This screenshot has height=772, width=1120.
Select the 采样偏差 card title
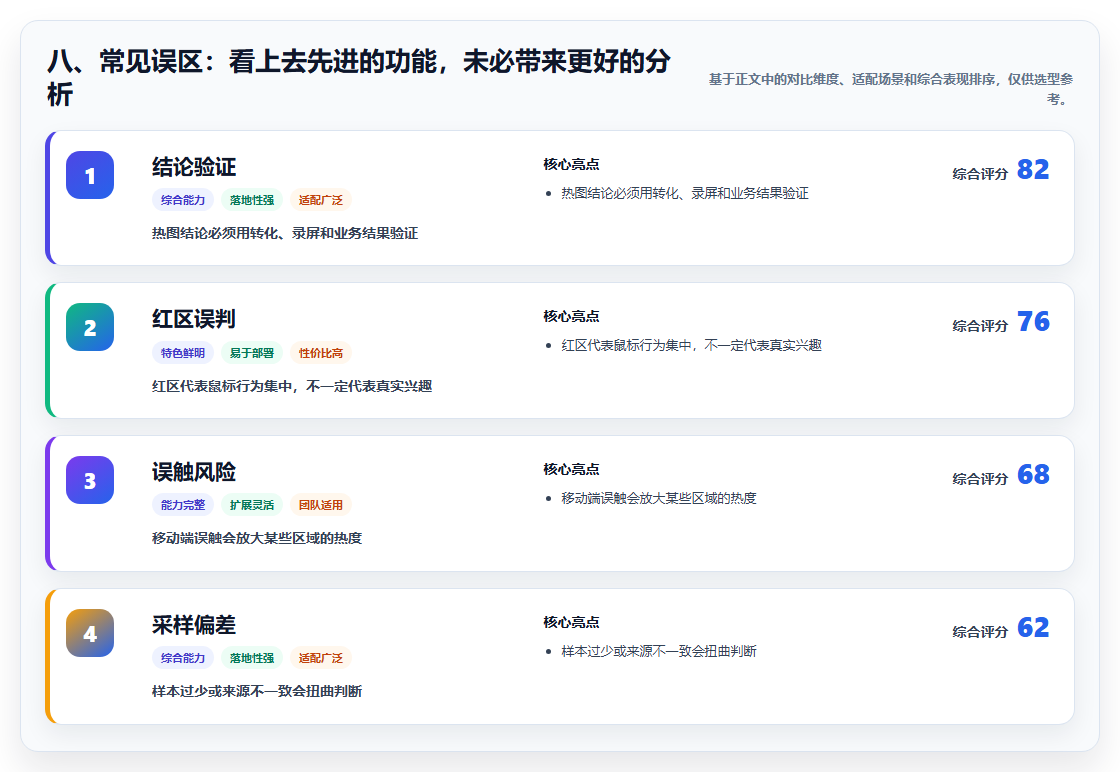click(x=194, y=625)
